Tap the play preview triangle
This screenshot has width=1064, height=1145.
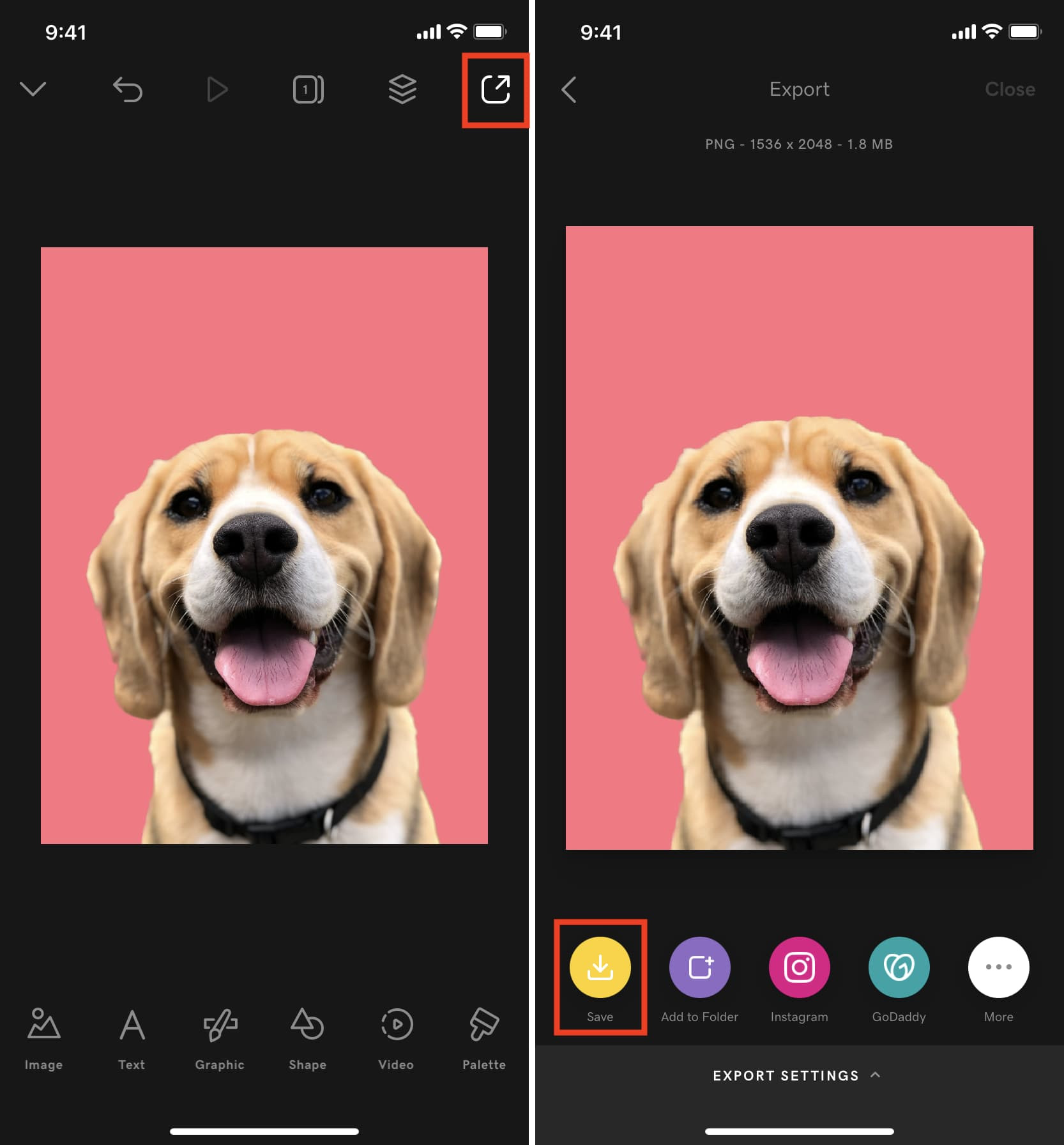(x=217, y=89)
